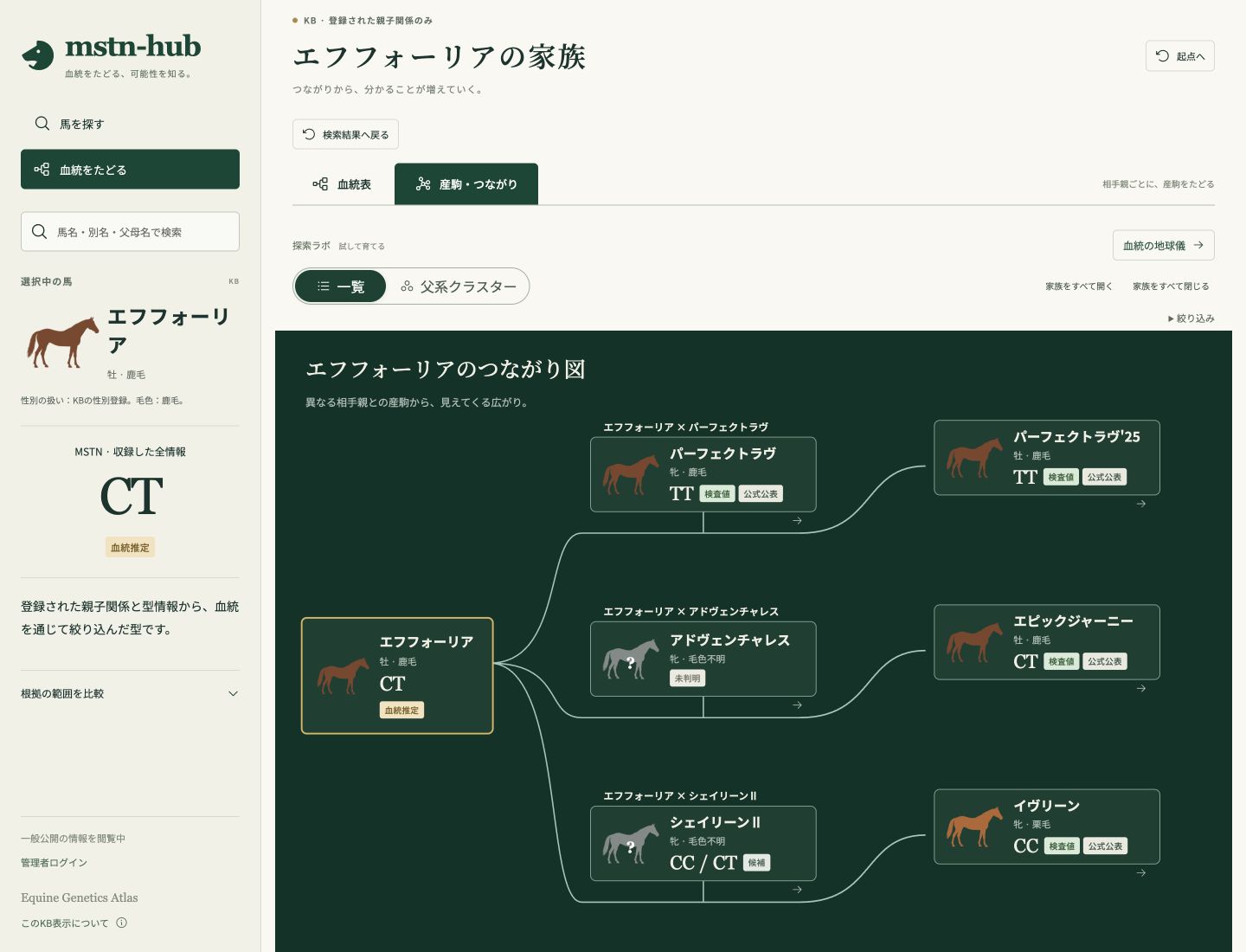The height and width of the screenshot is (952, 1246).
Task: Click the arrow under the パーフェクトラヴ'25 card
Action: click(1141, 504)
